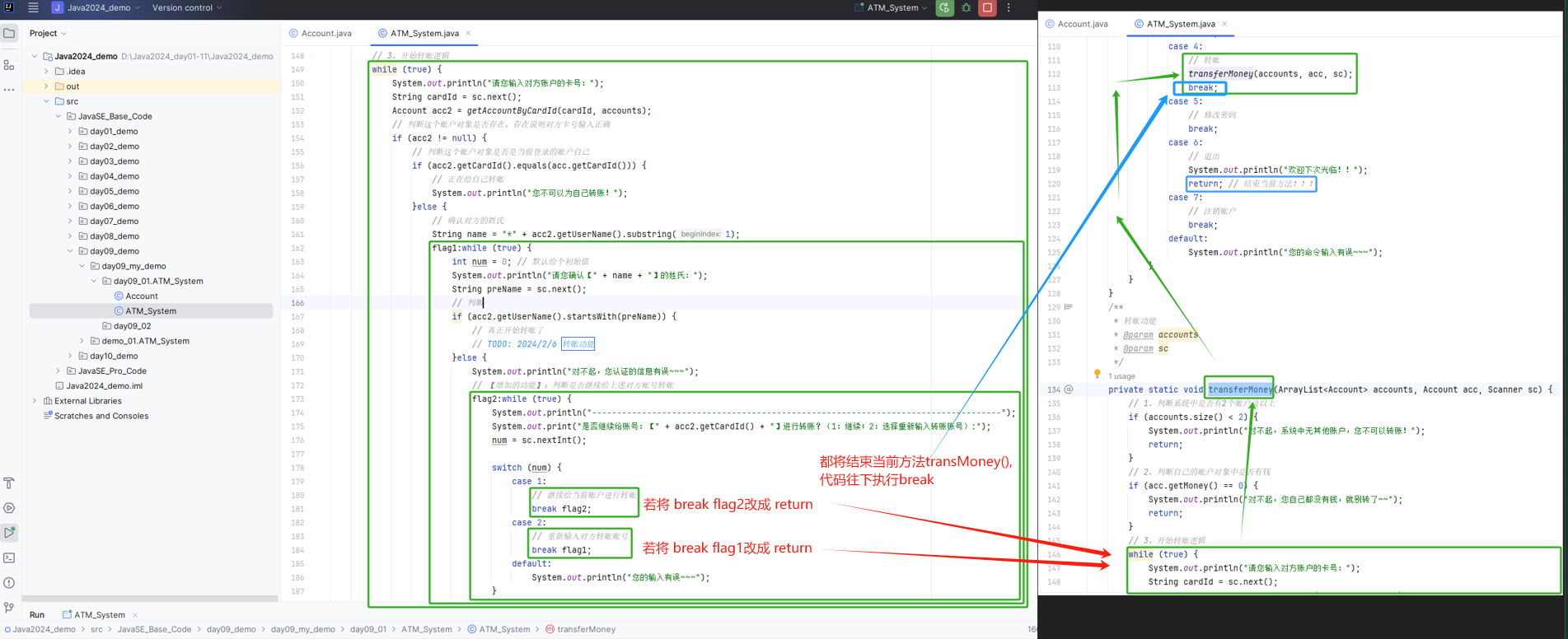Open the Run tool window icon

(9, 533)
